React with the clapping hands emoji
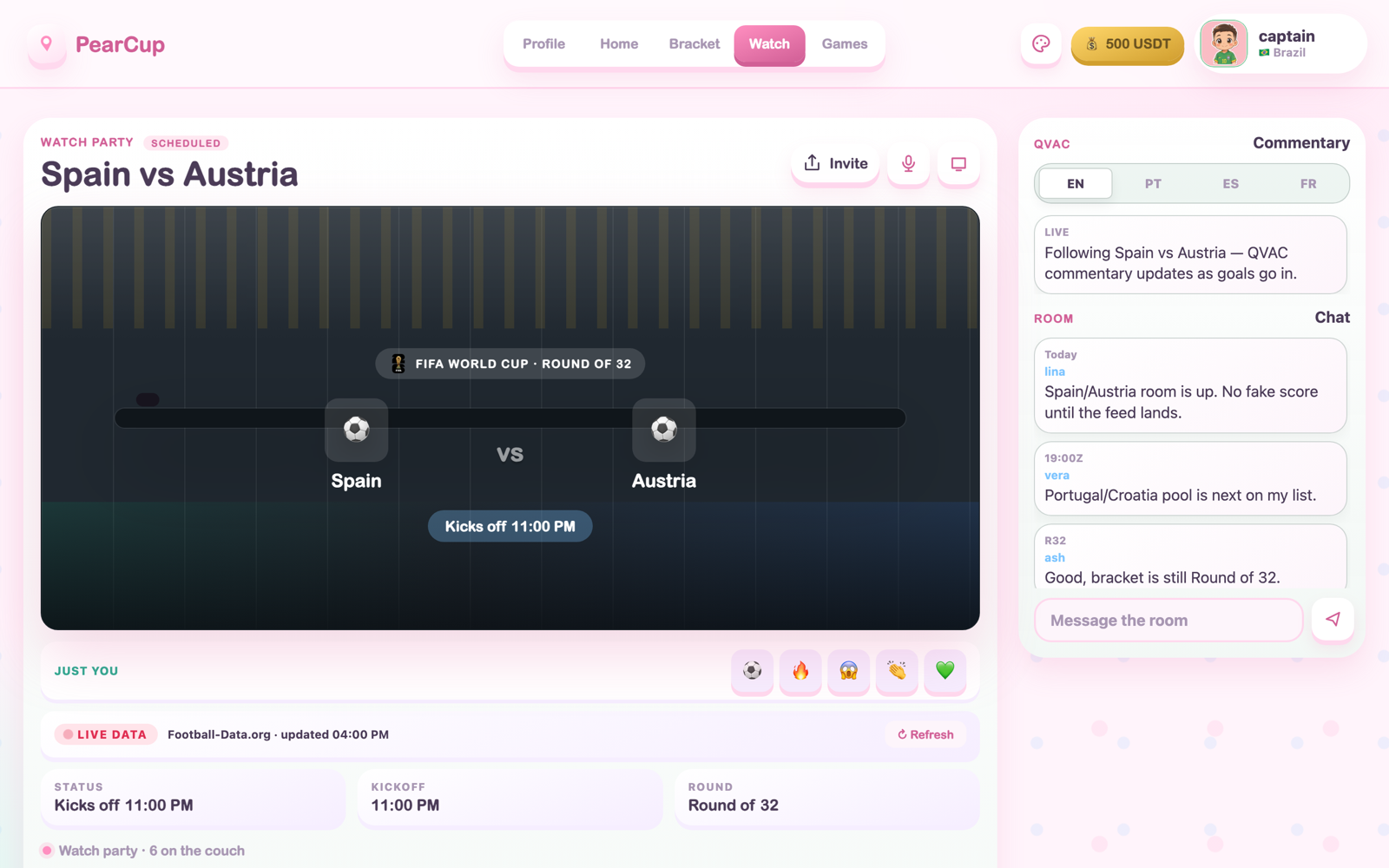Screen dimensions: 1389x868 click(x=897, y=670)
